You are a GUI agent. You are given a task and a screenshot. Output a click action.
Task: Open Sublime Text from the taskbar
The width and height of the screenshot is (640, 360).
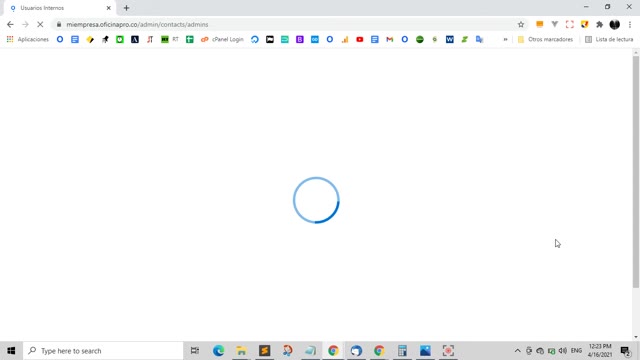pos(264,351)
